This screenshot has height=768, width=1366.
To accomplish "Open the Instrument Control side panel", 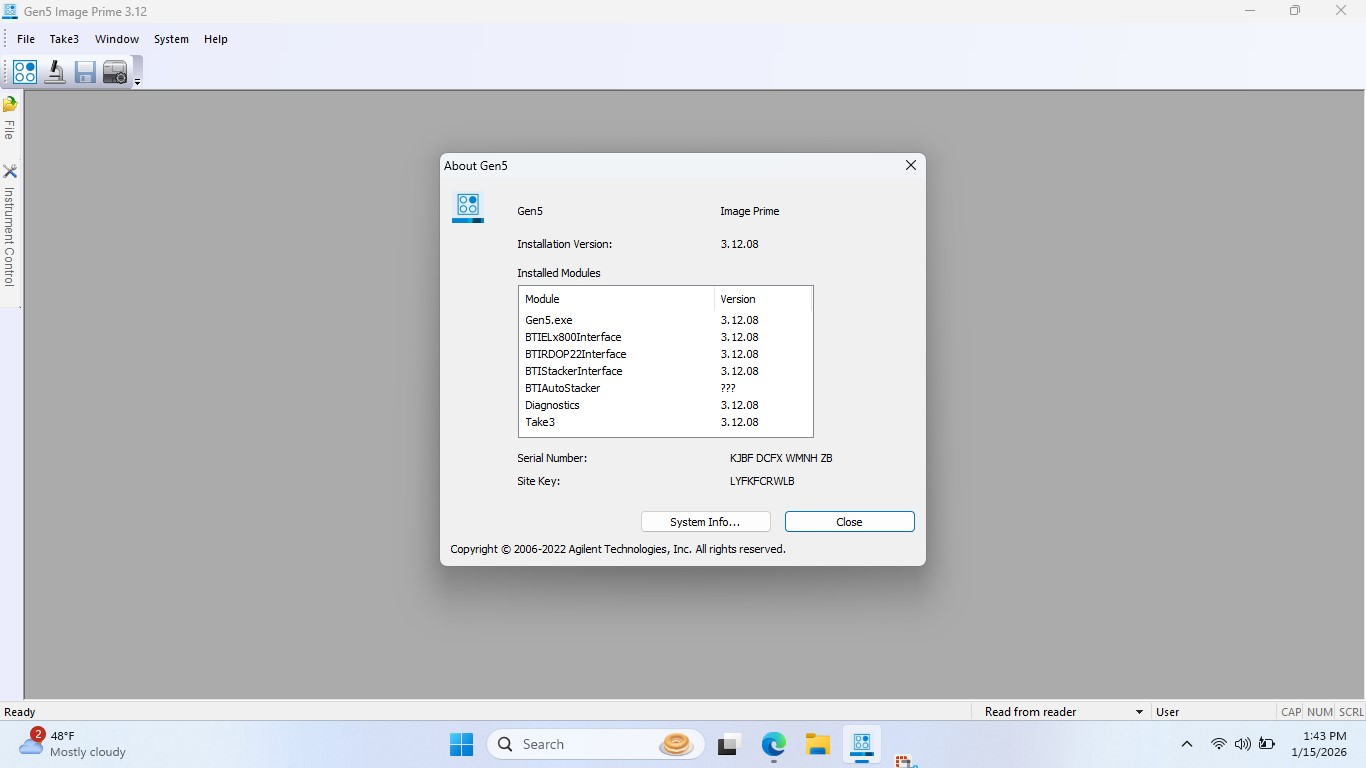I will [10, 227].
